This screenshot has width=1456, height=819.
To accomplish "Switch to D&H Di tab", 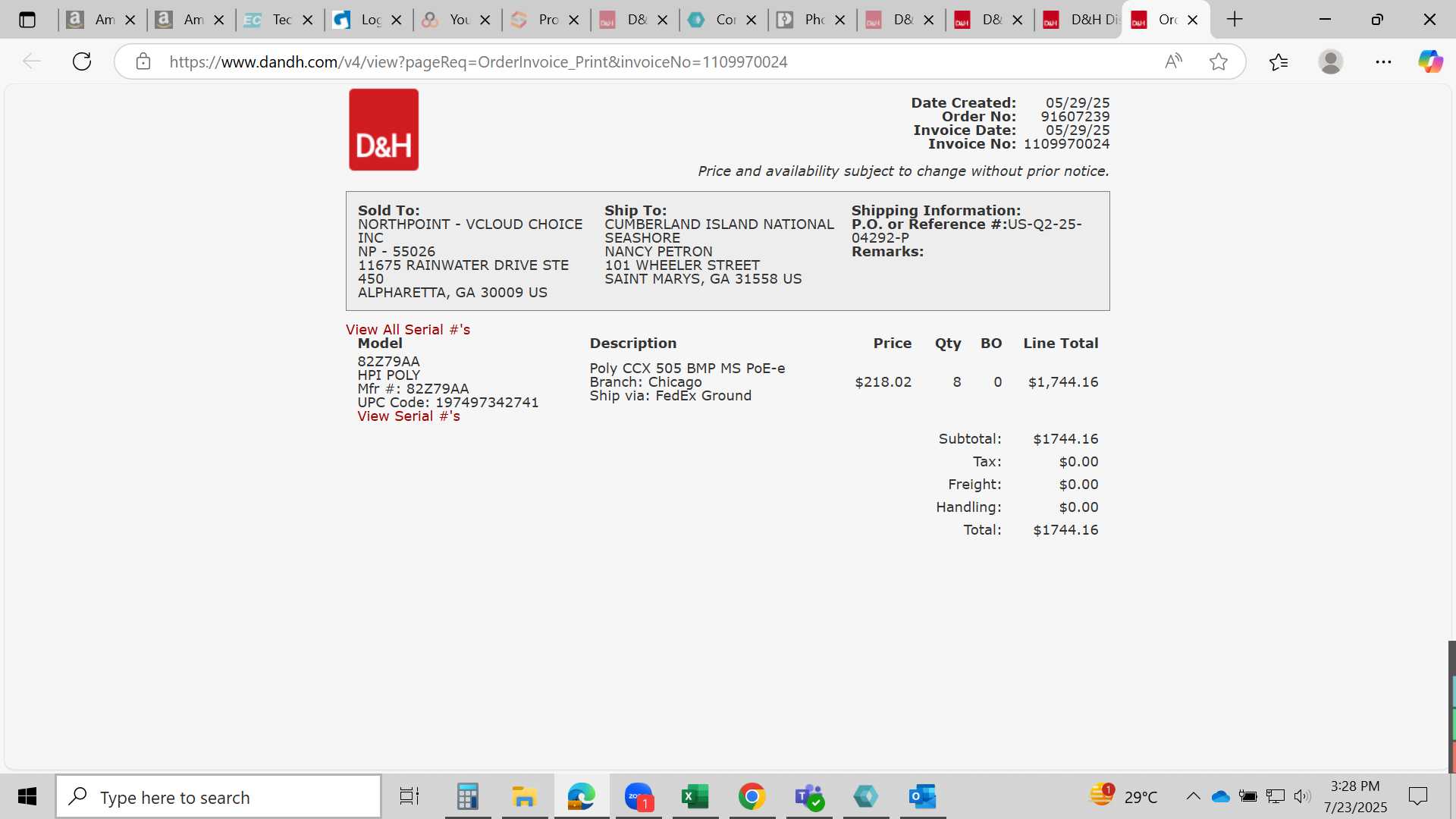I will click(1080, 20).
